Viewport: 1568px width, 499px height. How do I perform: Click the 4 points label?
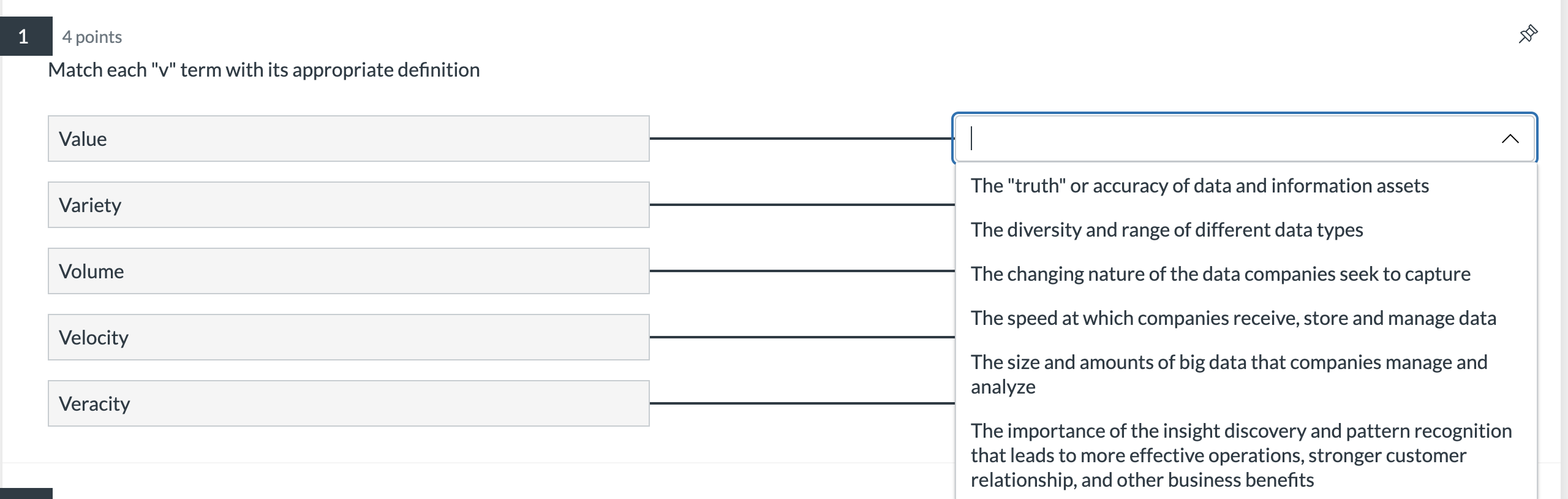92,36
